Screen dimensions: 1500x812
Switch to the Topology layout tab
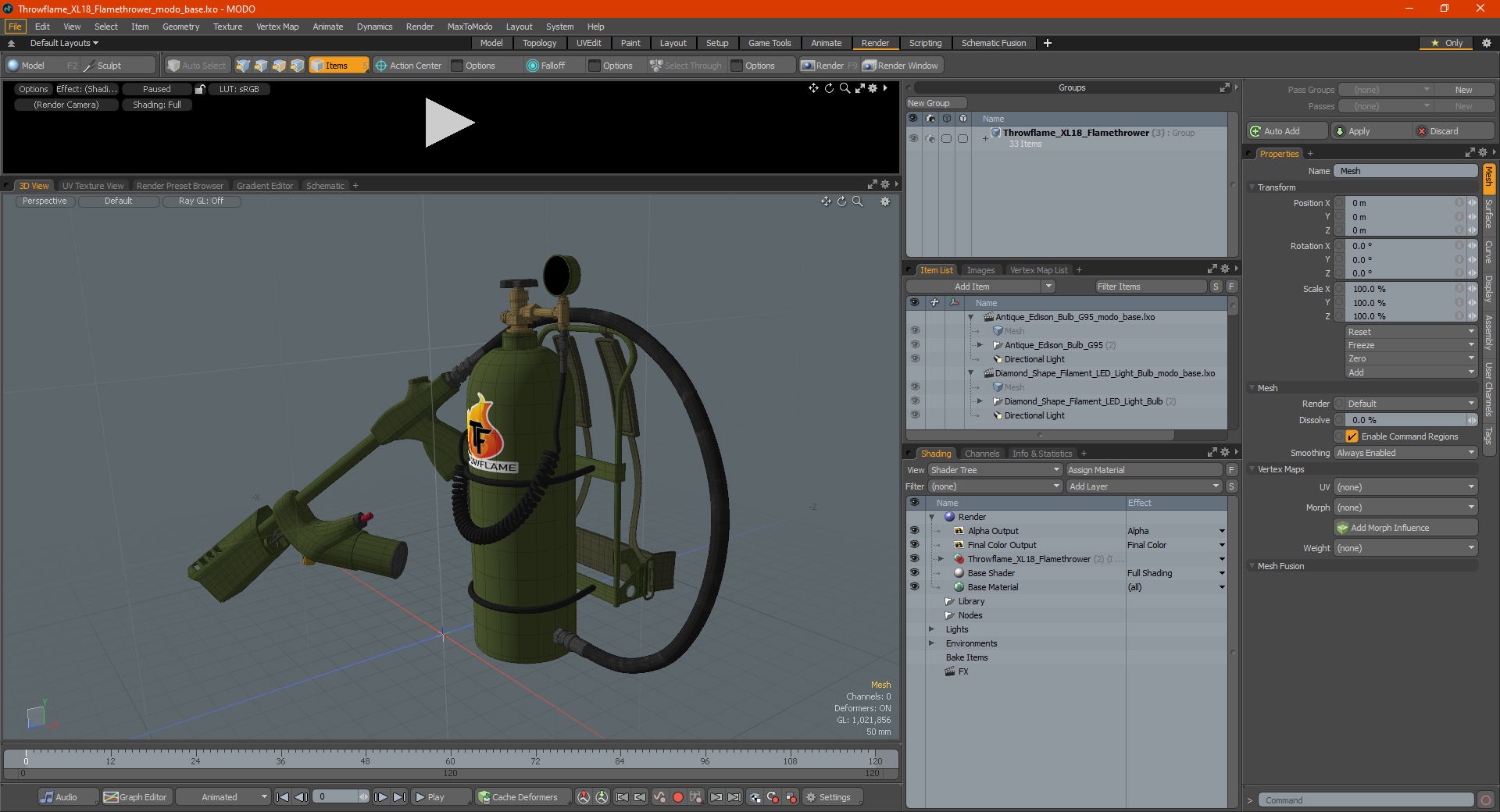539,43
